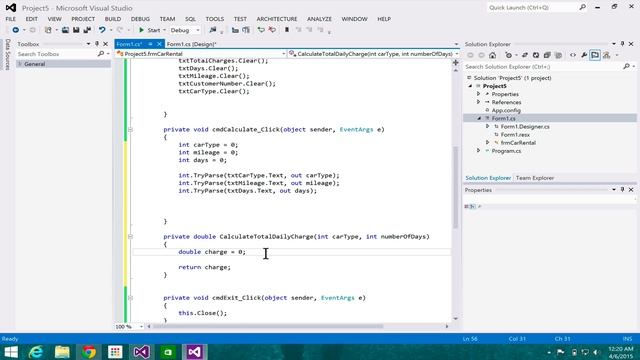
Task: Click the Solution Explorer Refresh icon
Action: (x=536, y=55)
